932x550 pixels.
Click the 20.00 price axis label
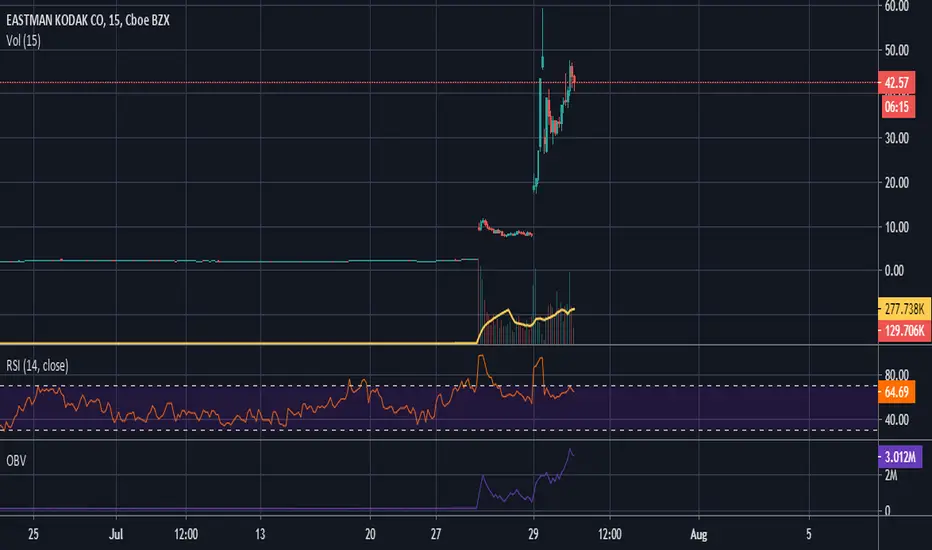(x=896, y=183)
